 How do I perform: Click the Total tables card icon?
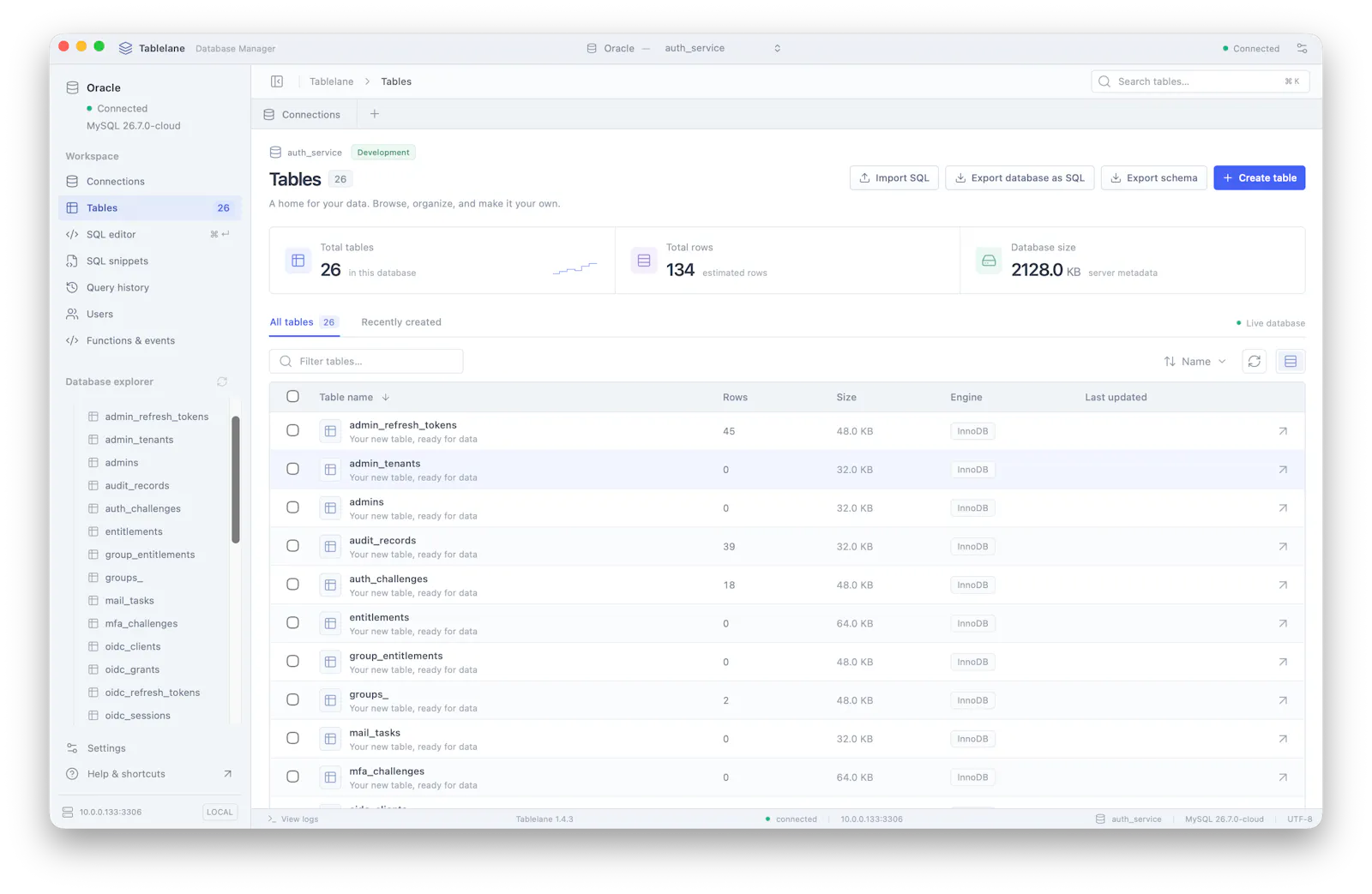click(x=298, y=261)
